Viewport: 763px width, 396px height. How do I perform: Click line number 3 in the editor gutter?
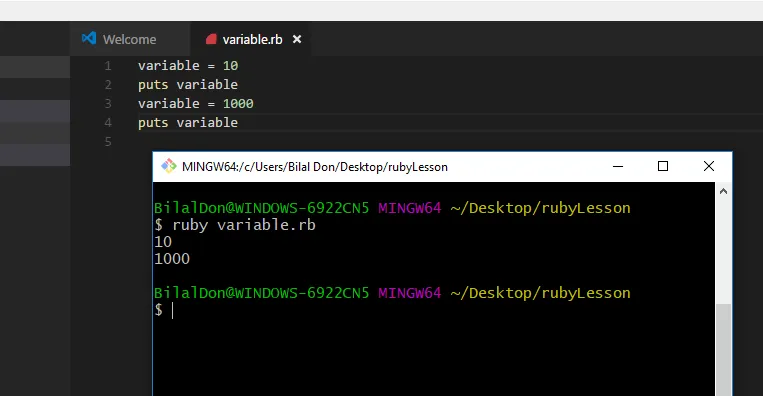point(108,104)
